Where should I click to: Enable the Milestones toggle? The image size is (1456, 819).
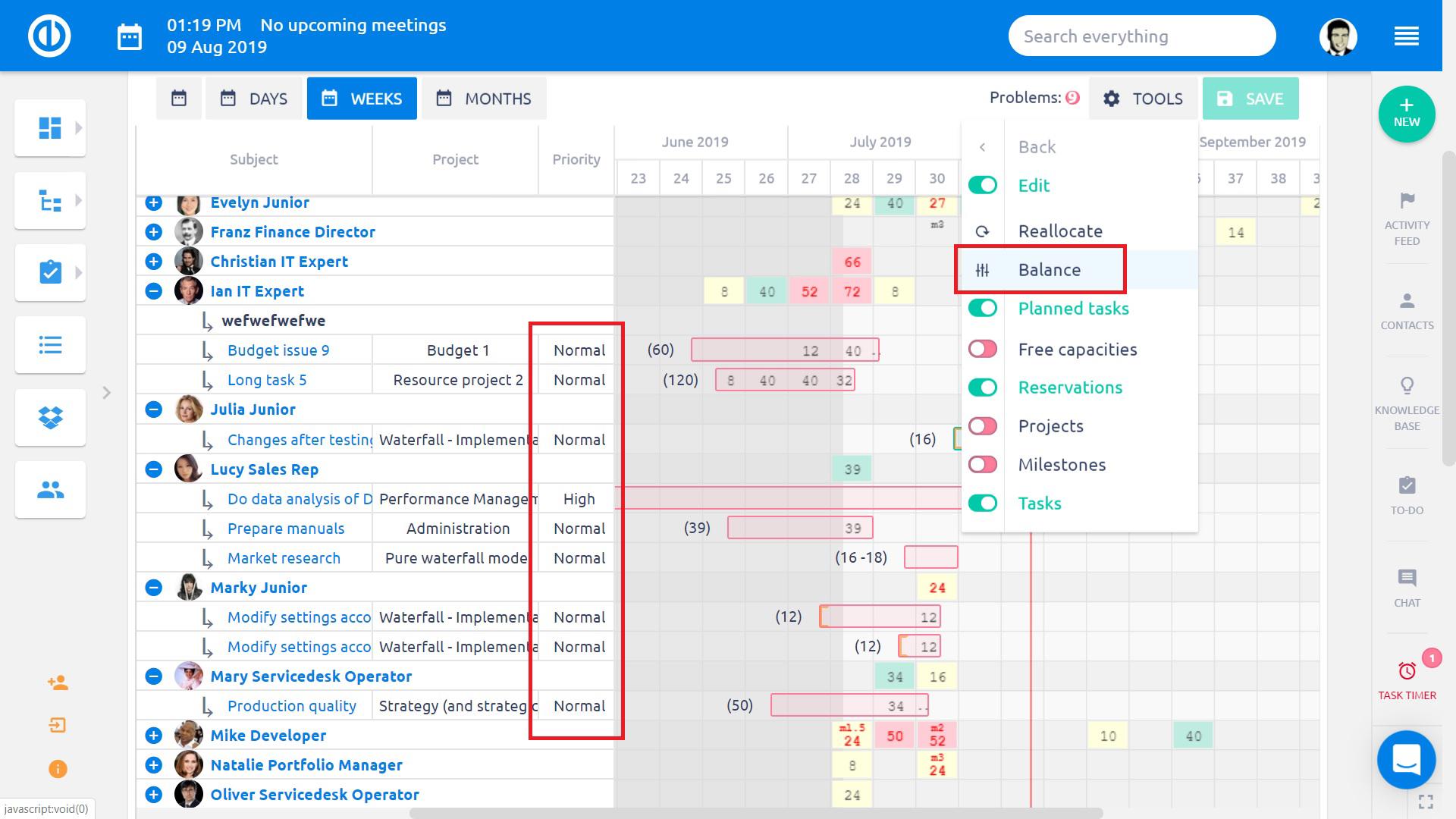pyautogui.click(x=983, y=464)
